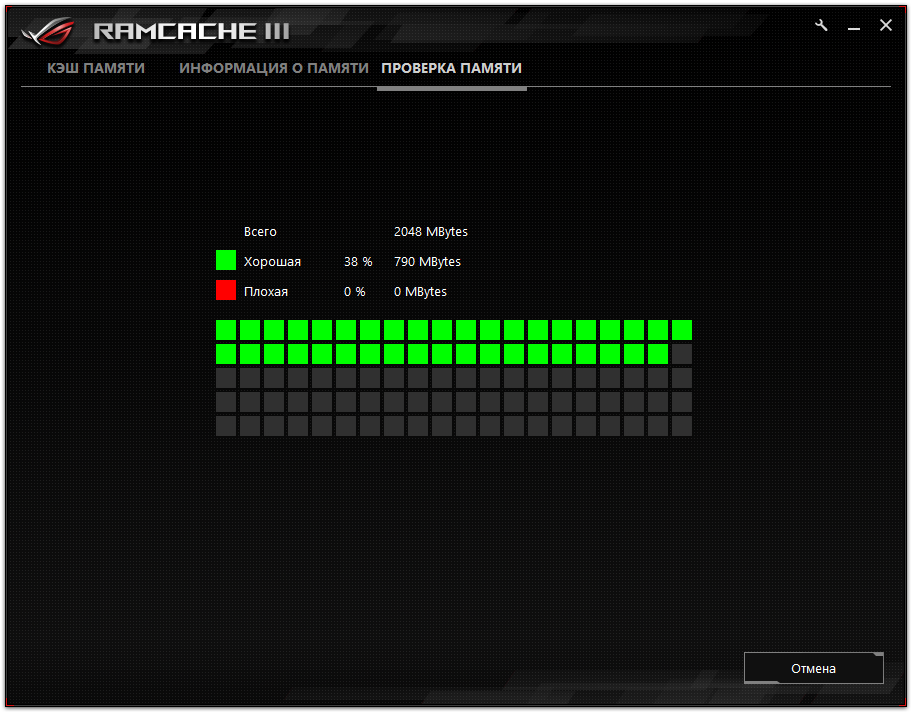Click the 0 % bad percentage
The width and height of the screenshot is (912, 712).
(x=354, y=291)
